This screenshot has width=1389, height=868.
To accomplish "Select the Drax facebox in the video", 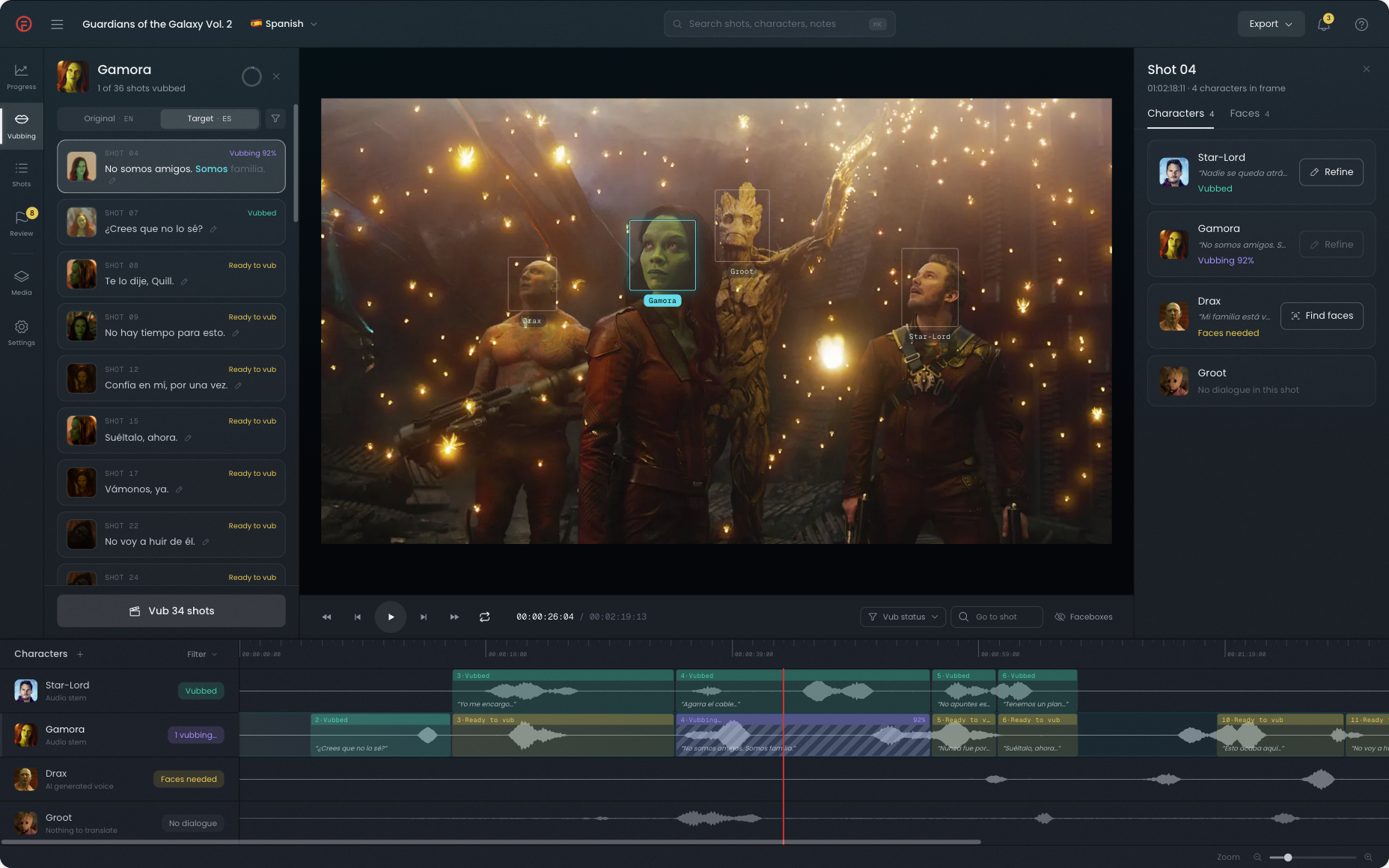I will click(x=532, y=284).
